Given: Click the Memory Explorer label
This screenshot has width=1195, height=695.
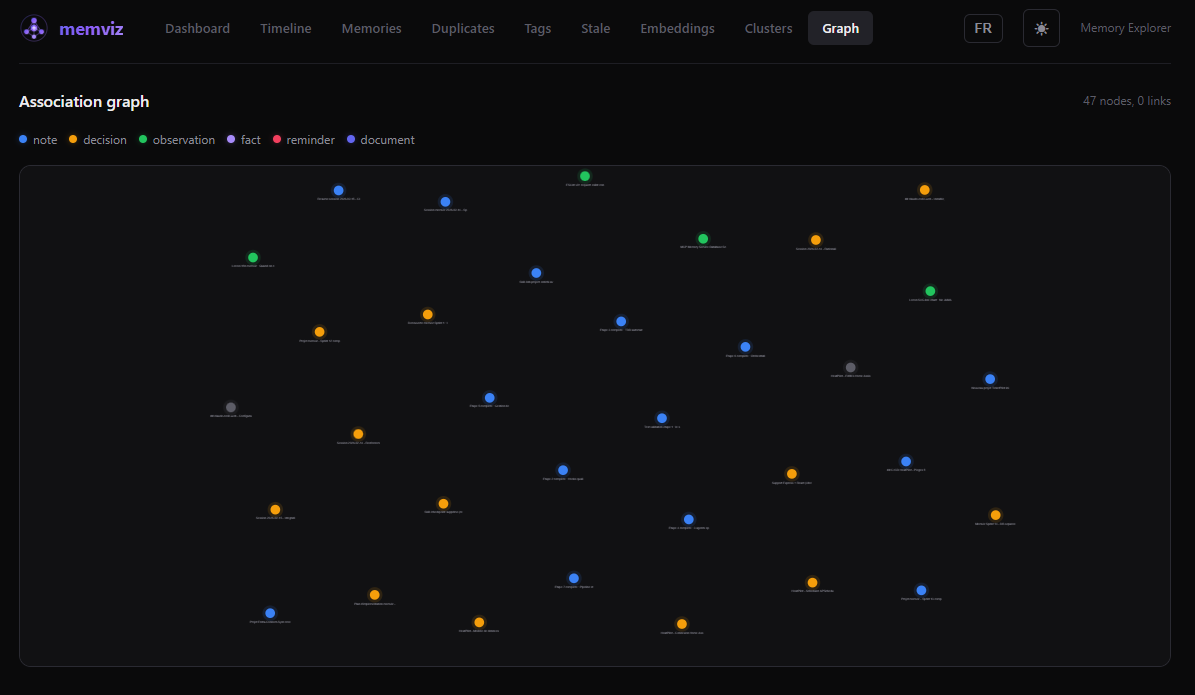Looking at the screenshot, I should 1125,28.
